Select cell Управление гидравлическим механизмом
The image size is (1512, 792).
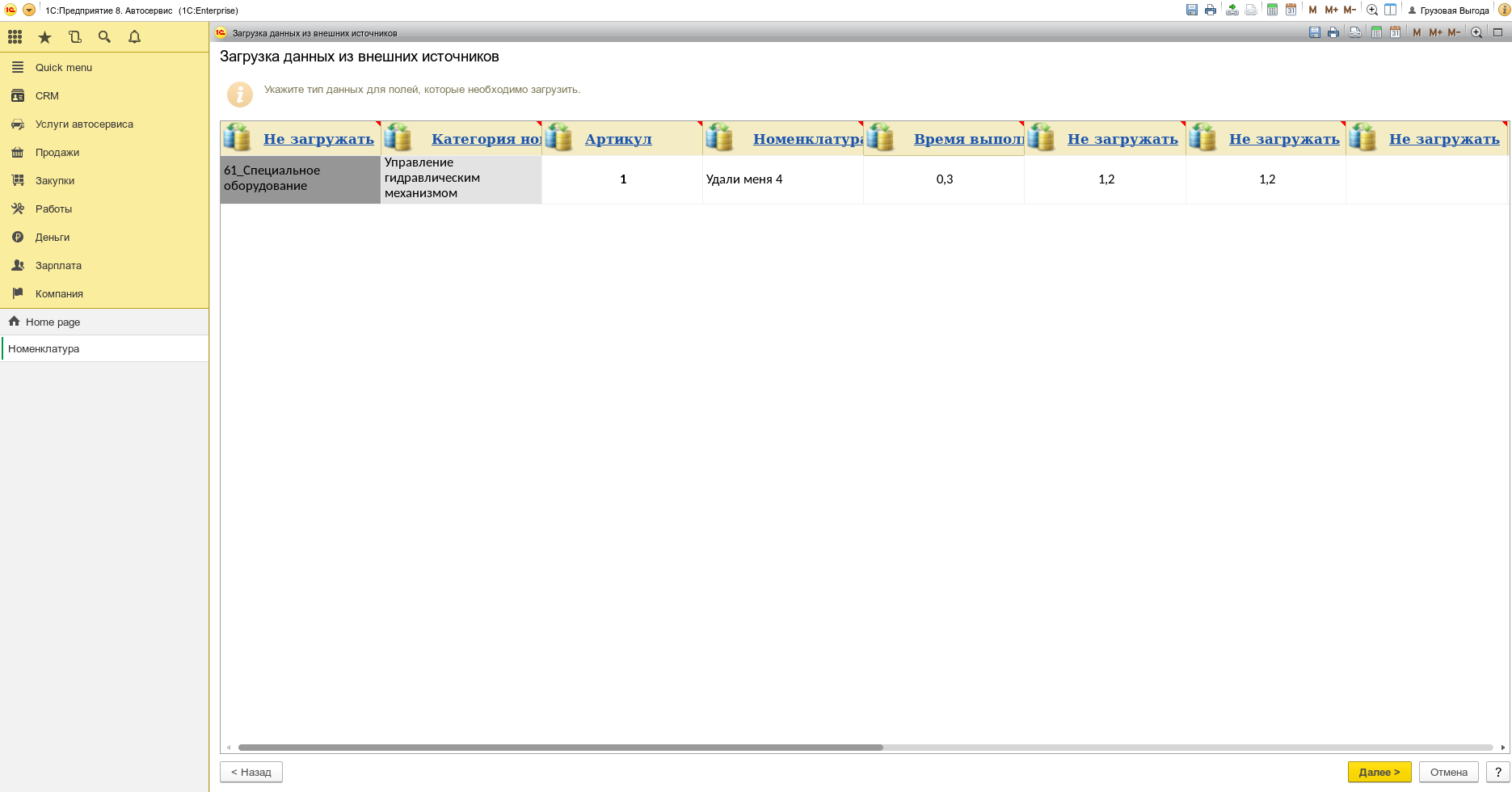(461, 179)
